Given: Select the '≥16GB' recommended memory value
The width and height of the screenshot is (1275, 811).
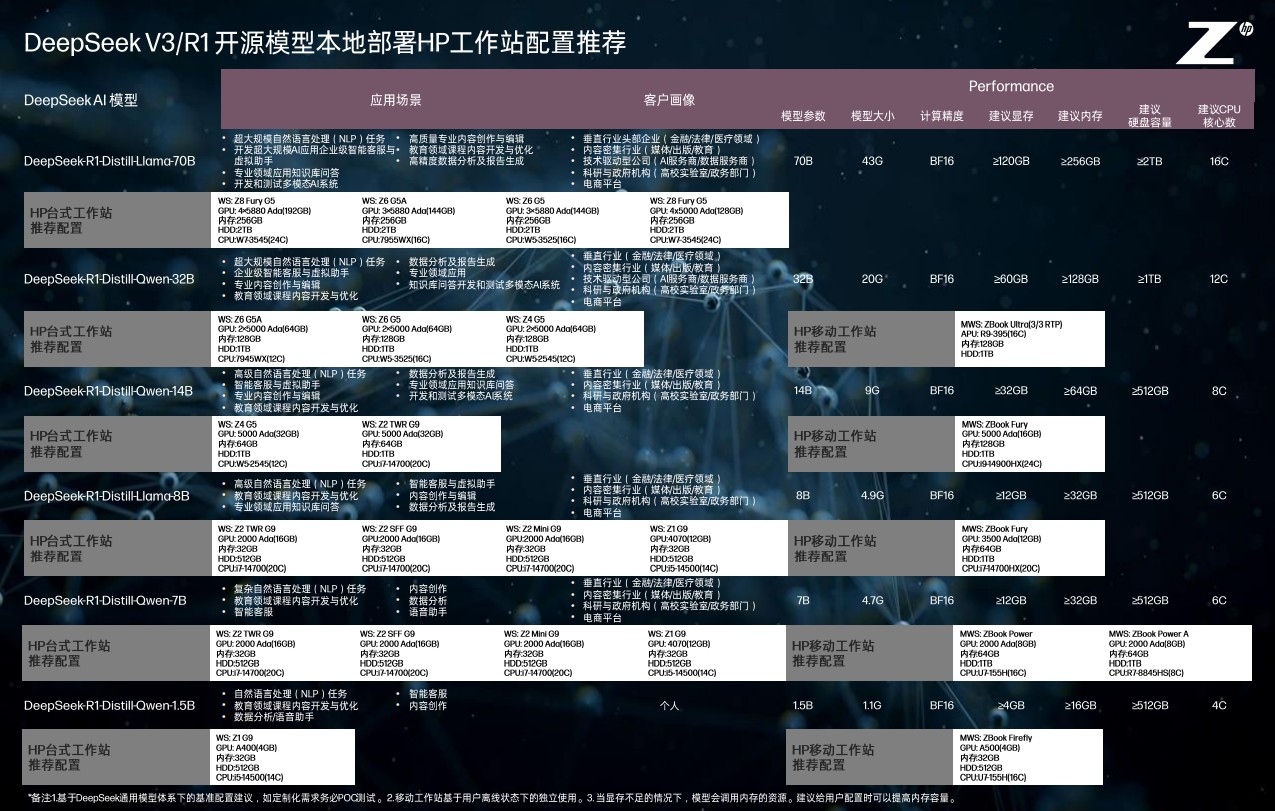Looking at the screenshot, I should pos(1080,706).
